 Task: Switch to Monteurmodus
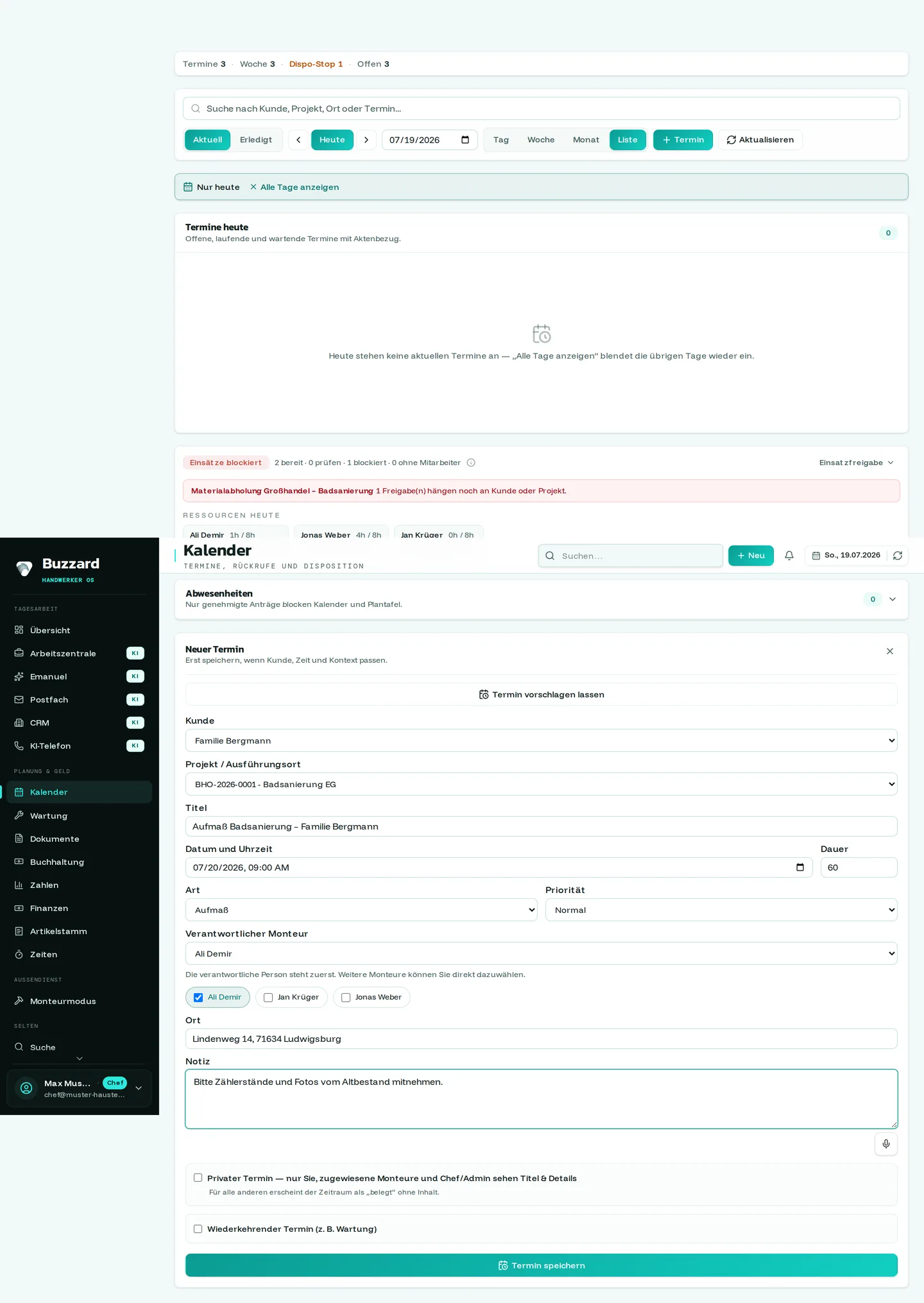(x=79, y=1001)
